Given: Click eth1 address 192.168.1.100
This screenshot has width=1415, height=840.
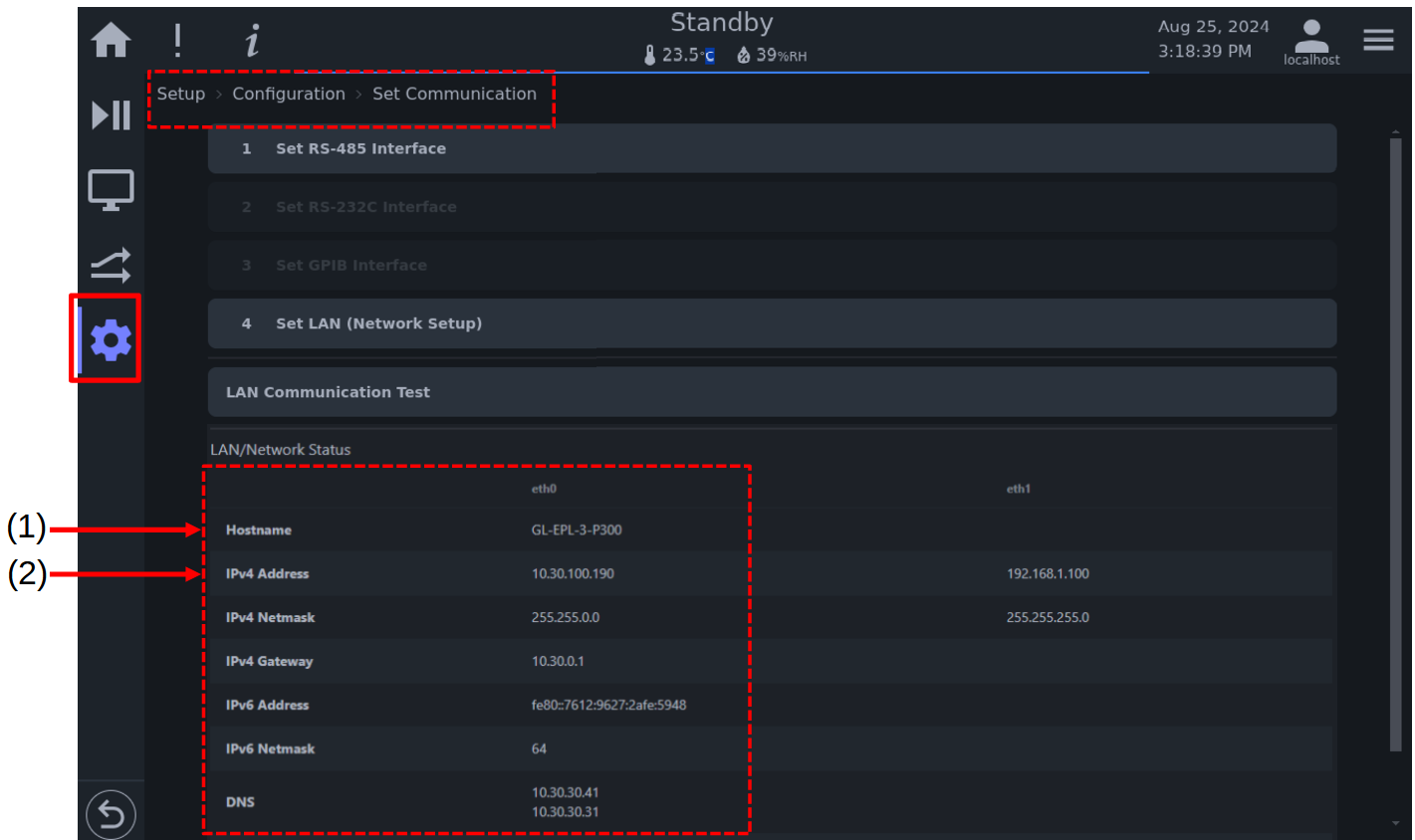Looking at the screenshot, I should click(1048, 574).
